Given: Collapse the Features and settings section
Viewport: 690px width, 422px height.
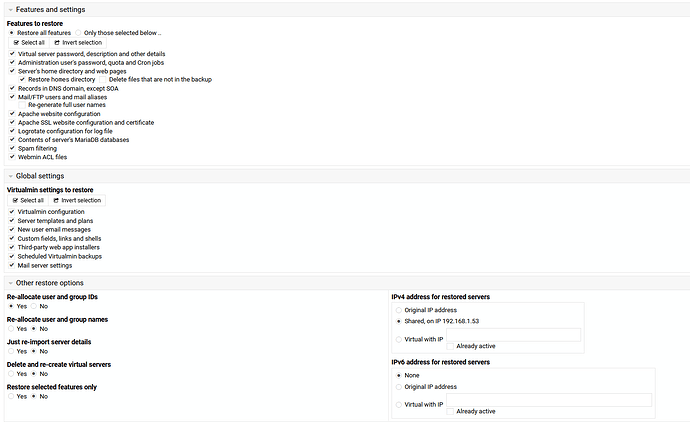Looking at the screenshot, I should click(9, 9).
